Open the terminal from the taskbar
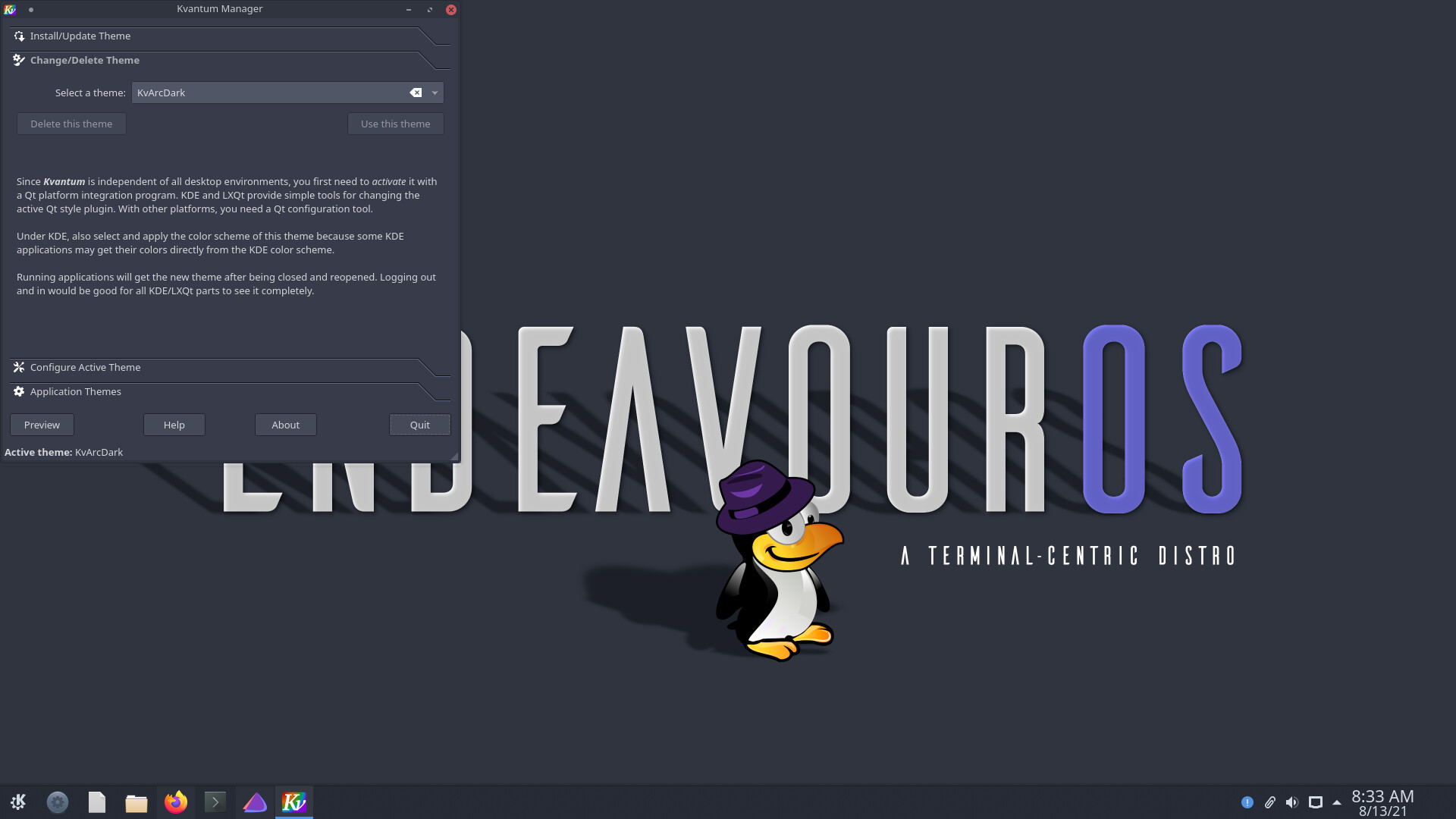 [x=215, y=802]
